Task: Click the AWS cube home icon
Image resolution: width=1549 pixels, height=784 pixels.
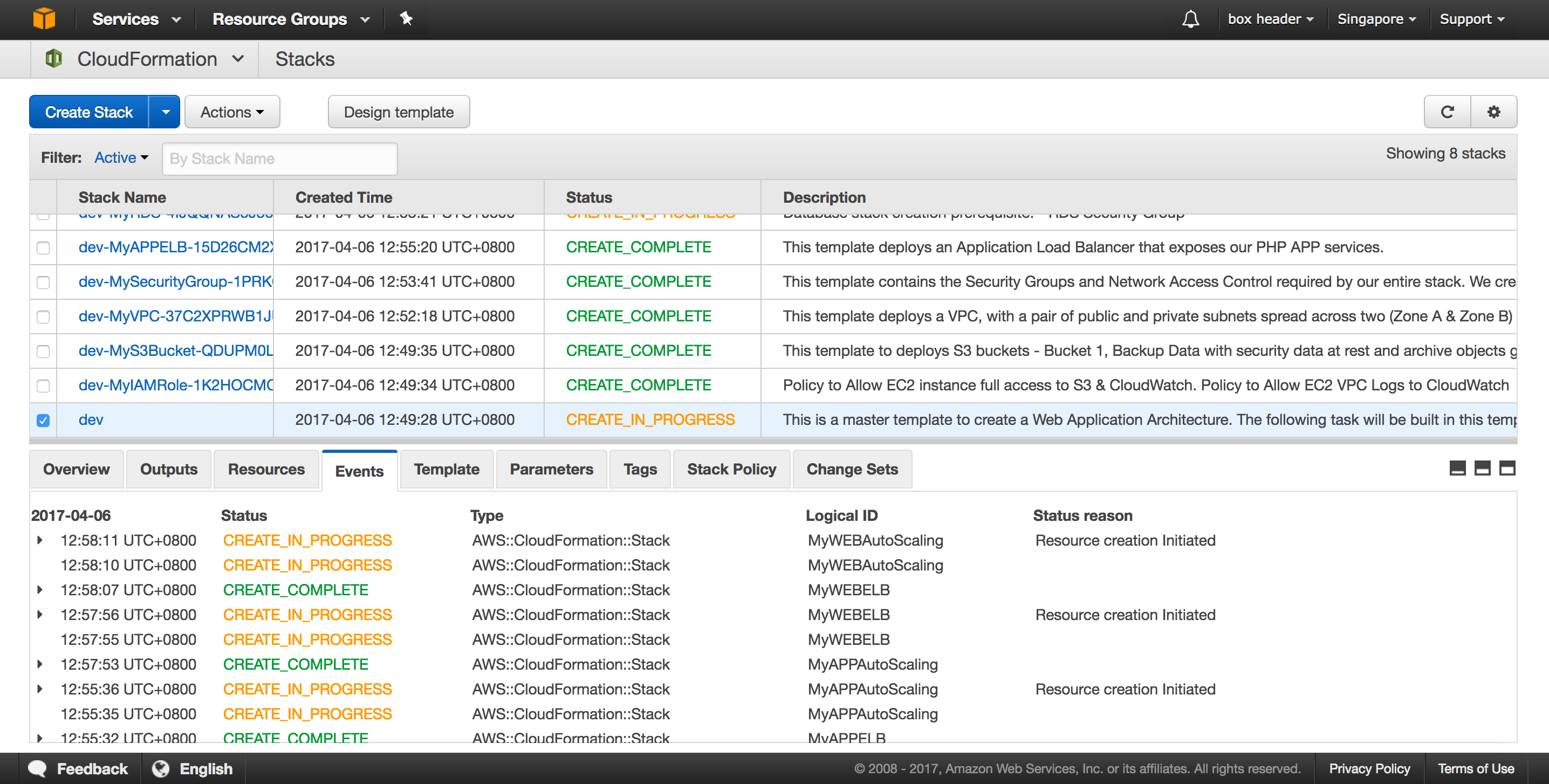Action: coord(43,19)
